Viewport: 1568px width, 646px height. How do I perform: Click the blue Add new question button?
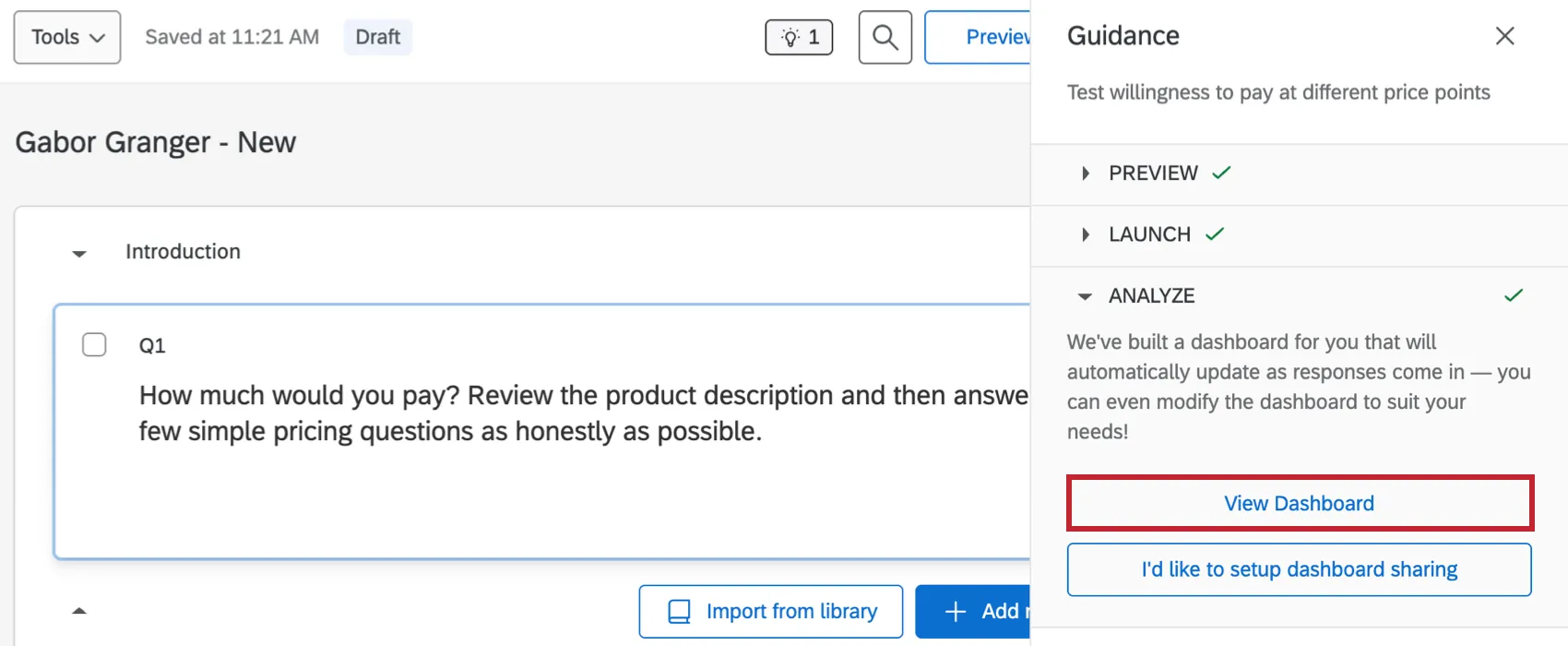[973, 611]
